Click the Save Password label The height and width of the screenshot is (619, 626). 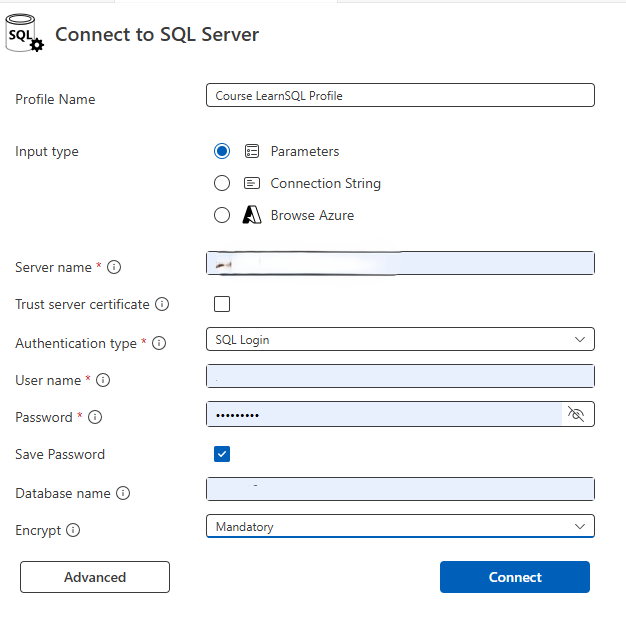(60, 454)
